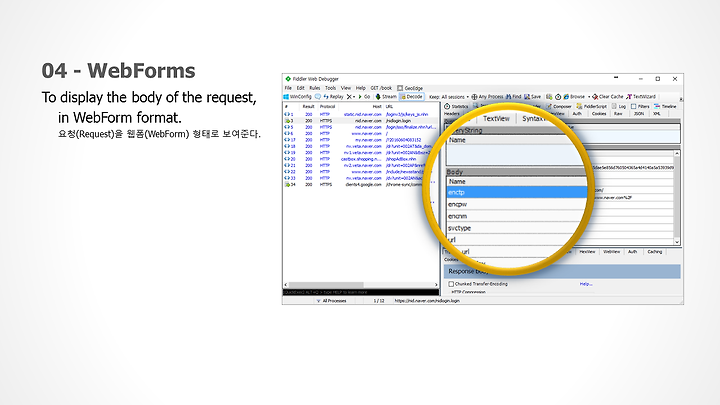Viewport: 720px width, 405px height.
Task: Click the Save toolbar button
Action: pyautogui.click(x=533, y=97)
